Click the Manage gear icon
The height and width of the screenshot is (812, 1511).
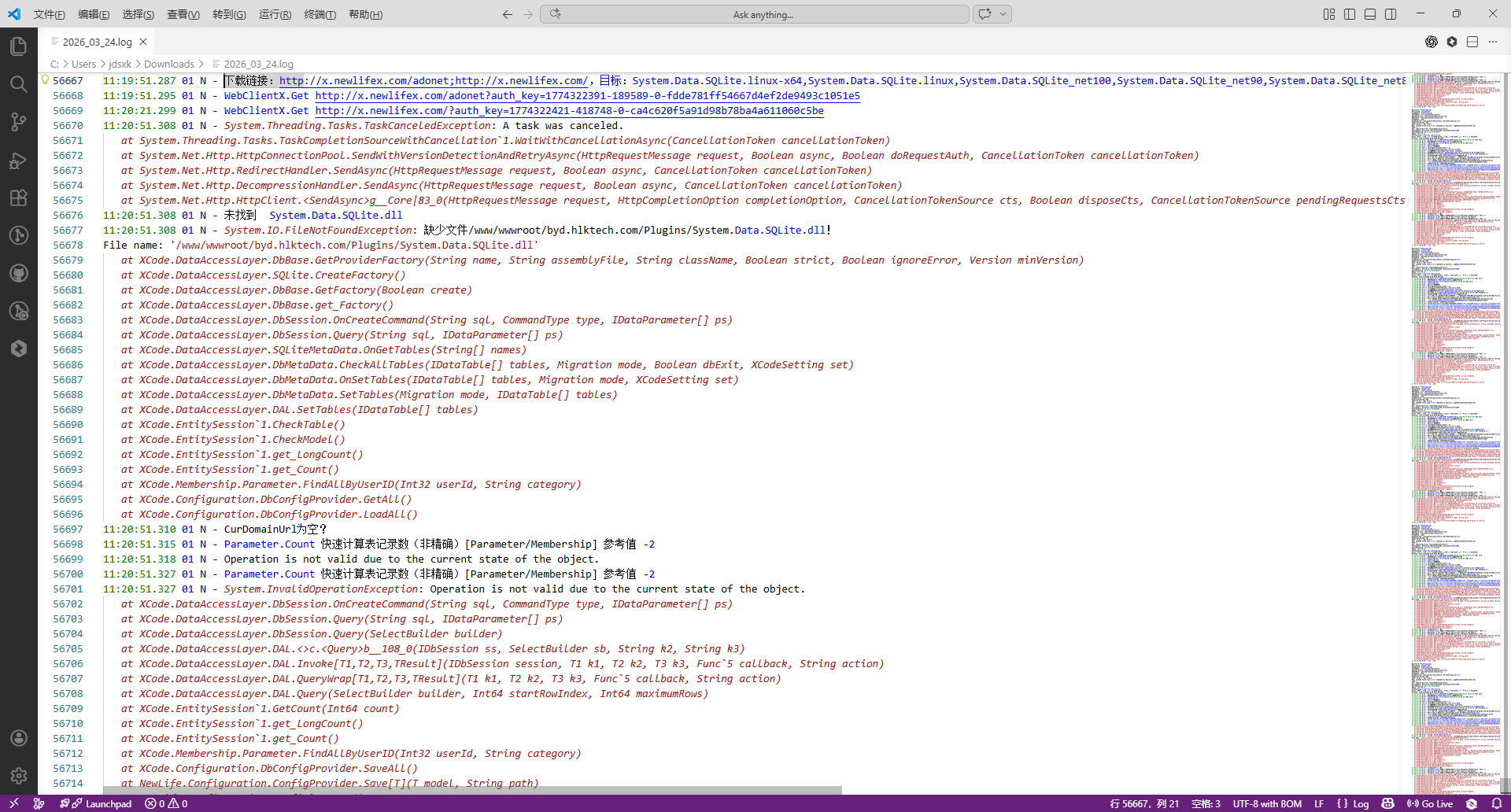pyautogui.click(x=19, y=776)
